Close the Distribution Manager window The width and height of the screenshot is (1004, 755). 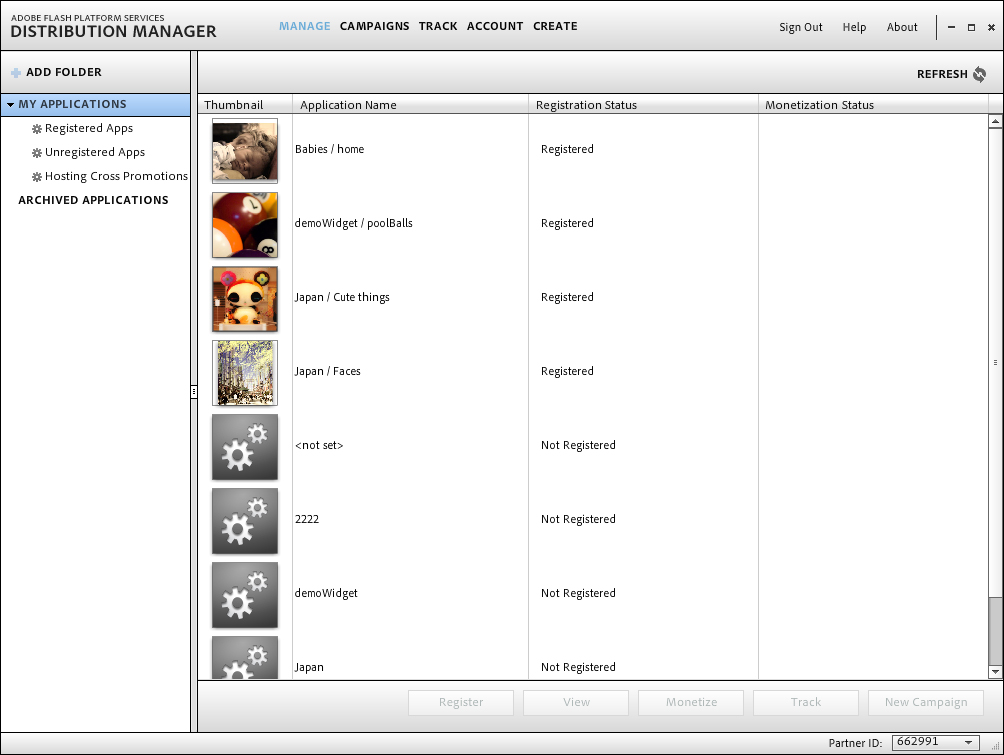[991, 28]
